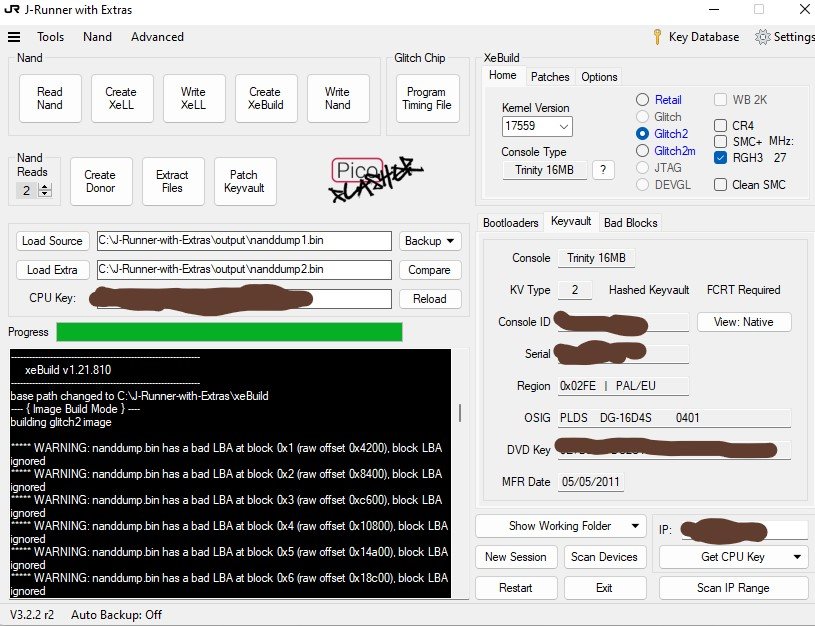Image resolution: width=815 pixels, height=626 pixels.
Task: Click the Load Source path field
Action: point(244,241)
